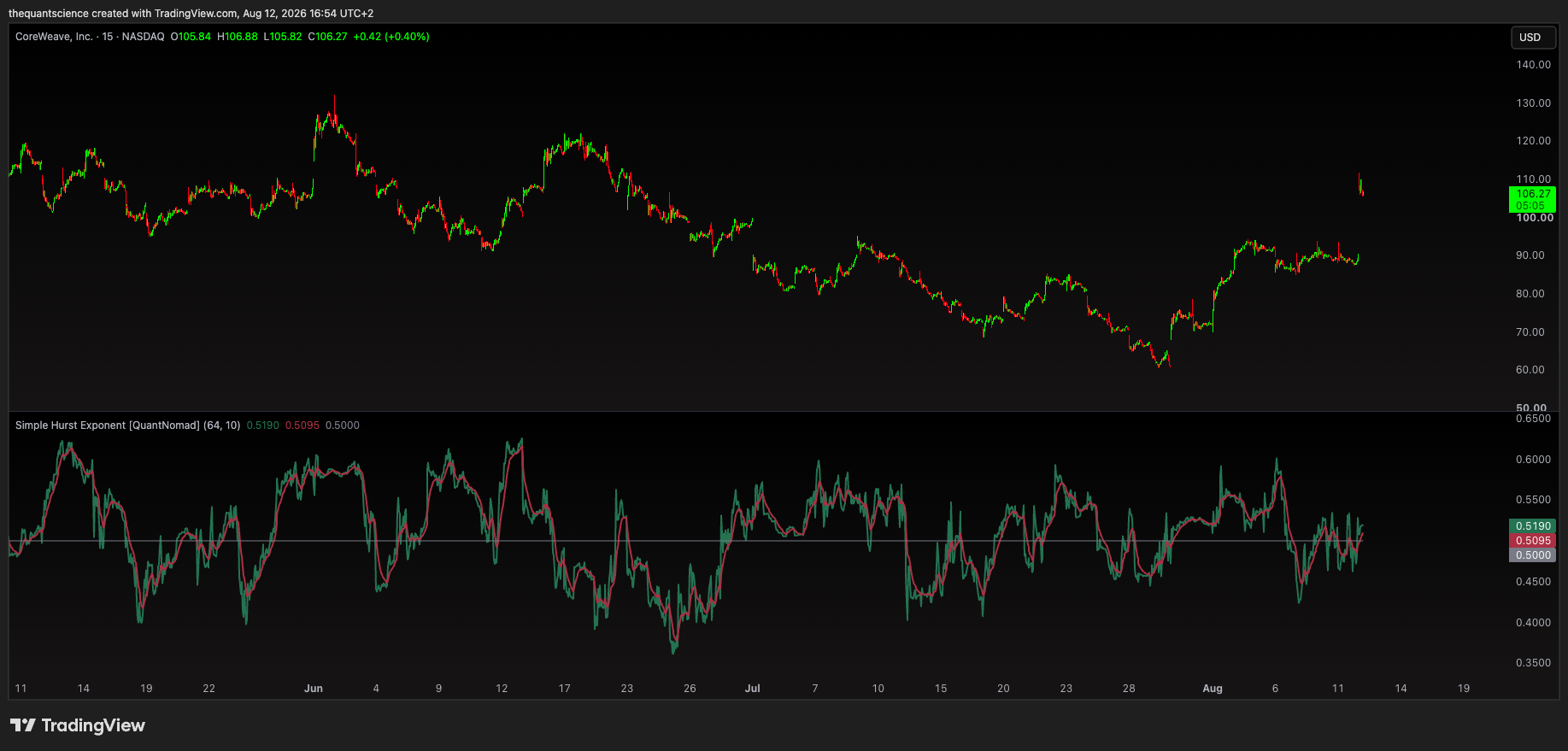This screenshot has width=1568, height=751.
Task: Select the Simple Hurst Exponent [QuantNomad] title
Action: coord(108,425)
